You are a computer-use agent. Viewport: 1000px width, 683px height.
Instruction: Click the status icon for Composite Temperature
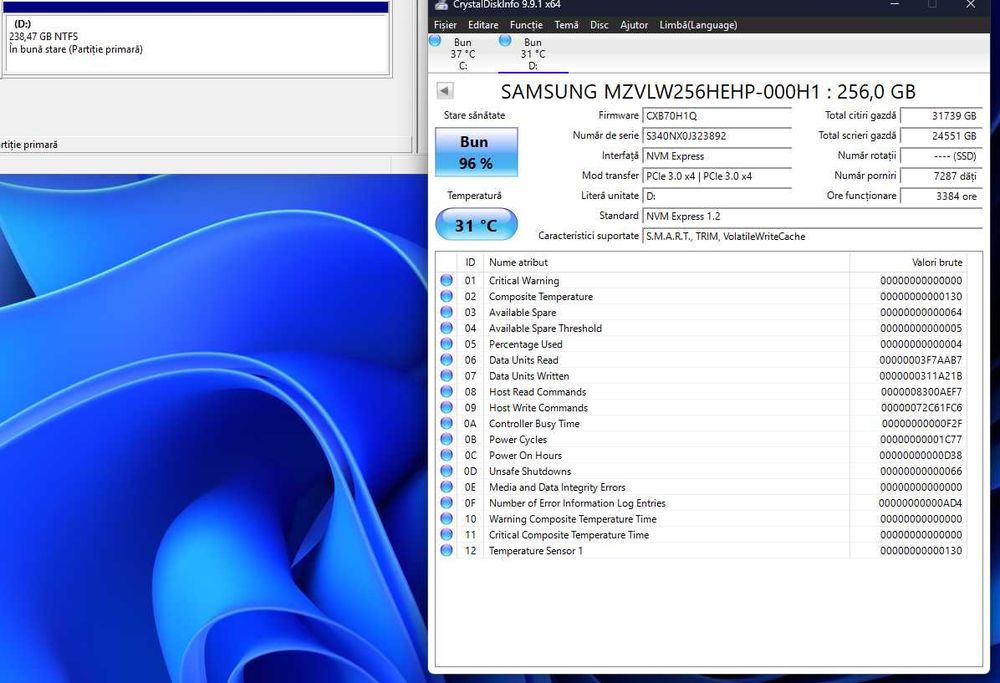pyautogui.click(x=446, y=297)
